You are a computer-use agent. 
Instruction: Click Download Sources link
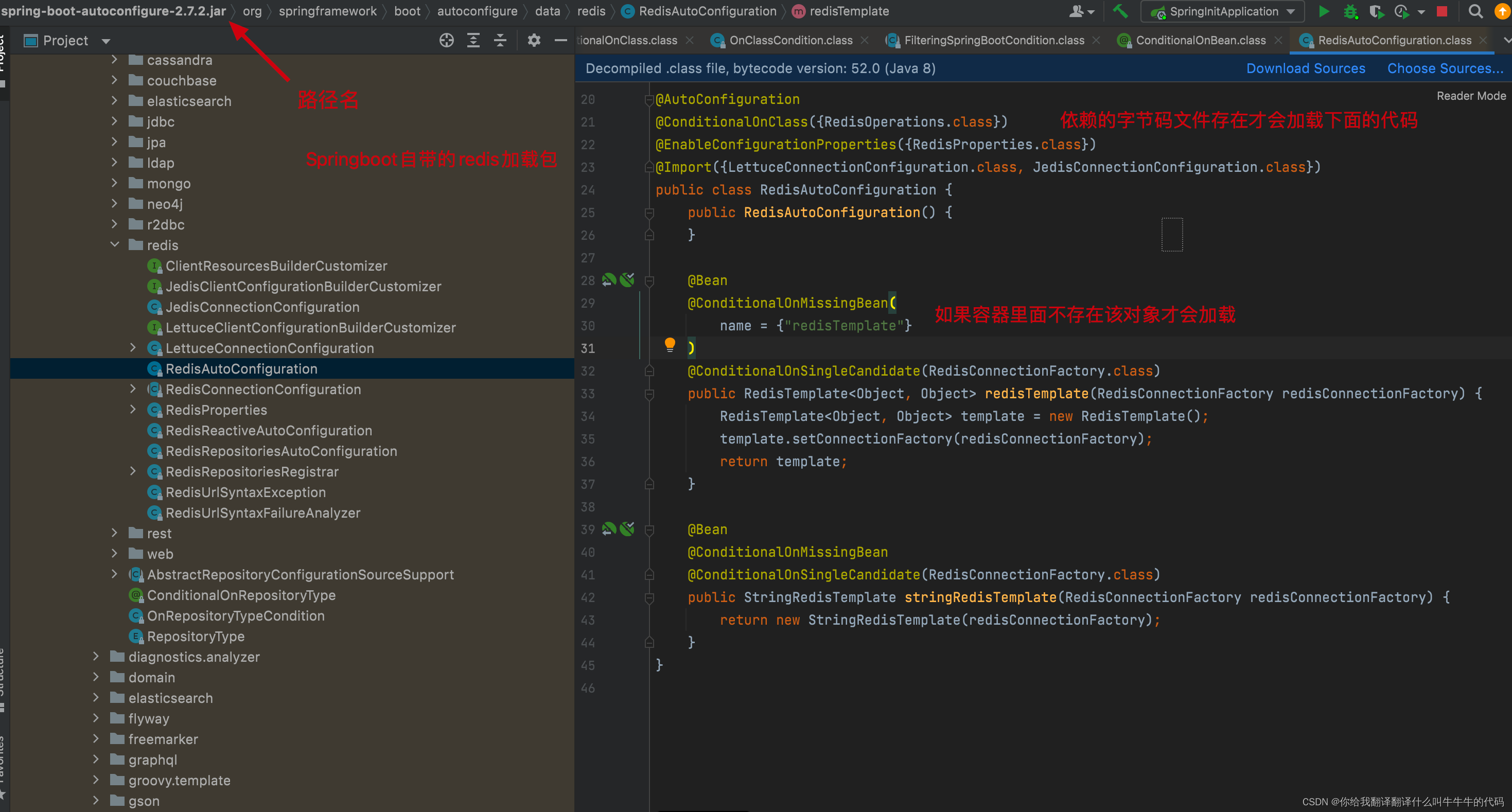click(x=1306, y=68)
